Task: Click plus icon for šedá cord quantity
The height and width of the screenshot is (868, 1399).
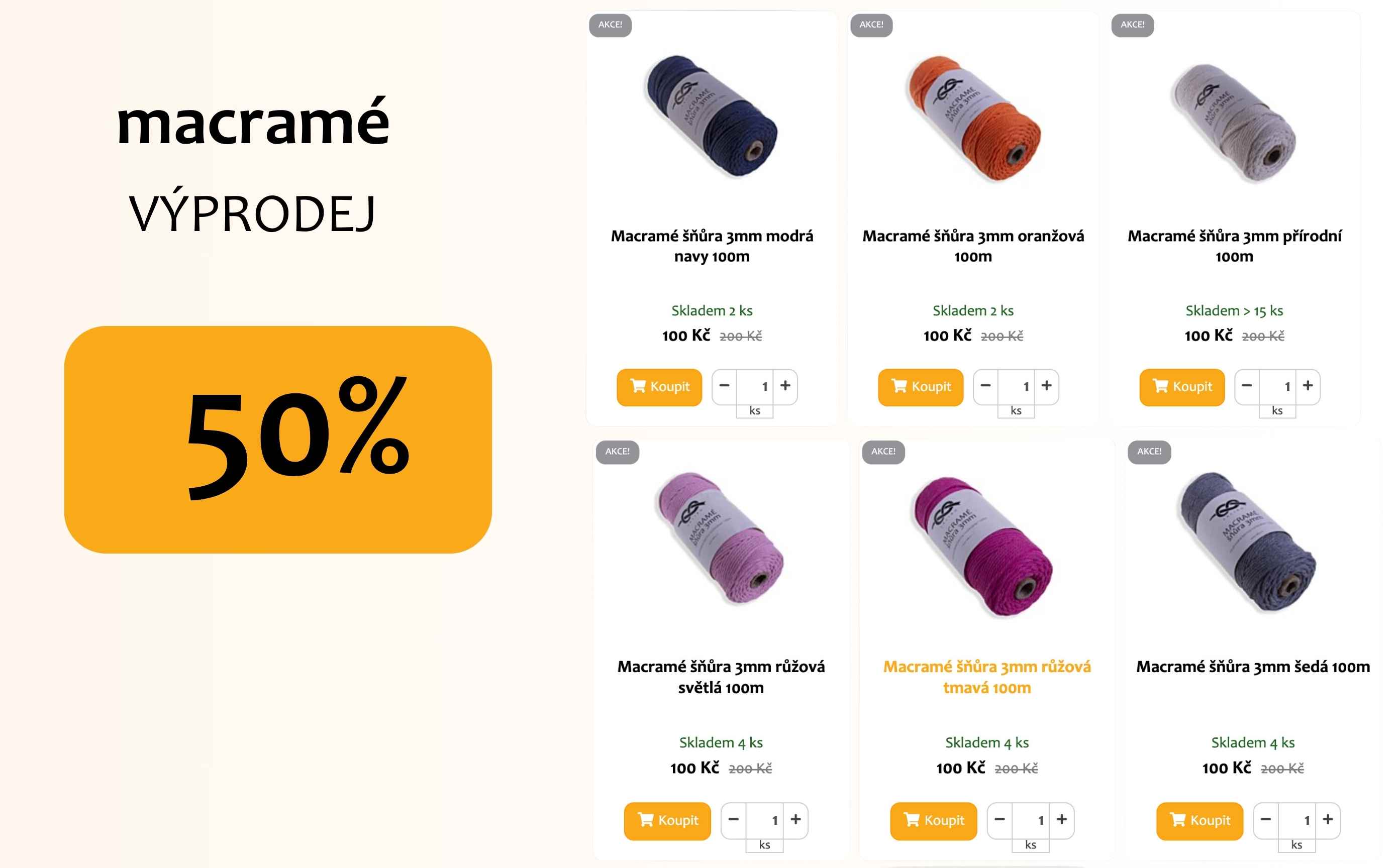Action: point(1328,819)
